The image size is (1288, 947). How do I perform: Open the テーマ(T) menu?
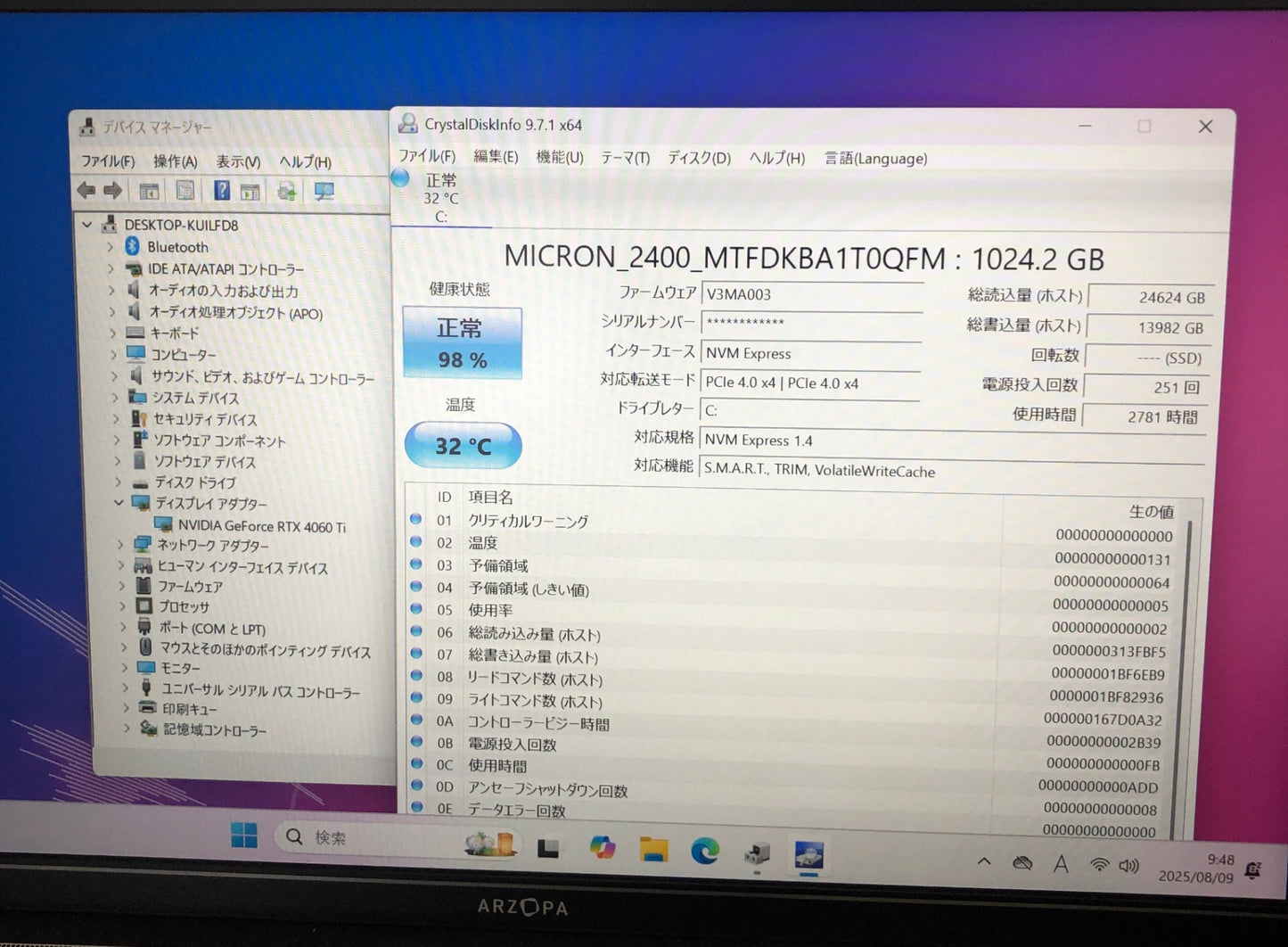coord(624,158)
